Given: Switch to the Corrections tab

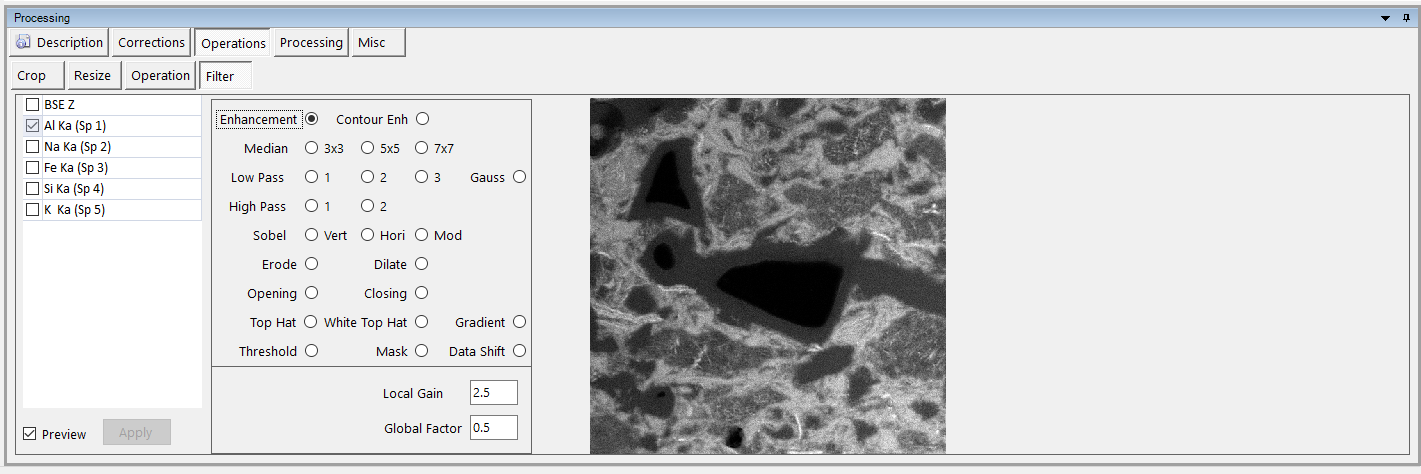Looking at the screenshot, I should (x=151, y=43).
